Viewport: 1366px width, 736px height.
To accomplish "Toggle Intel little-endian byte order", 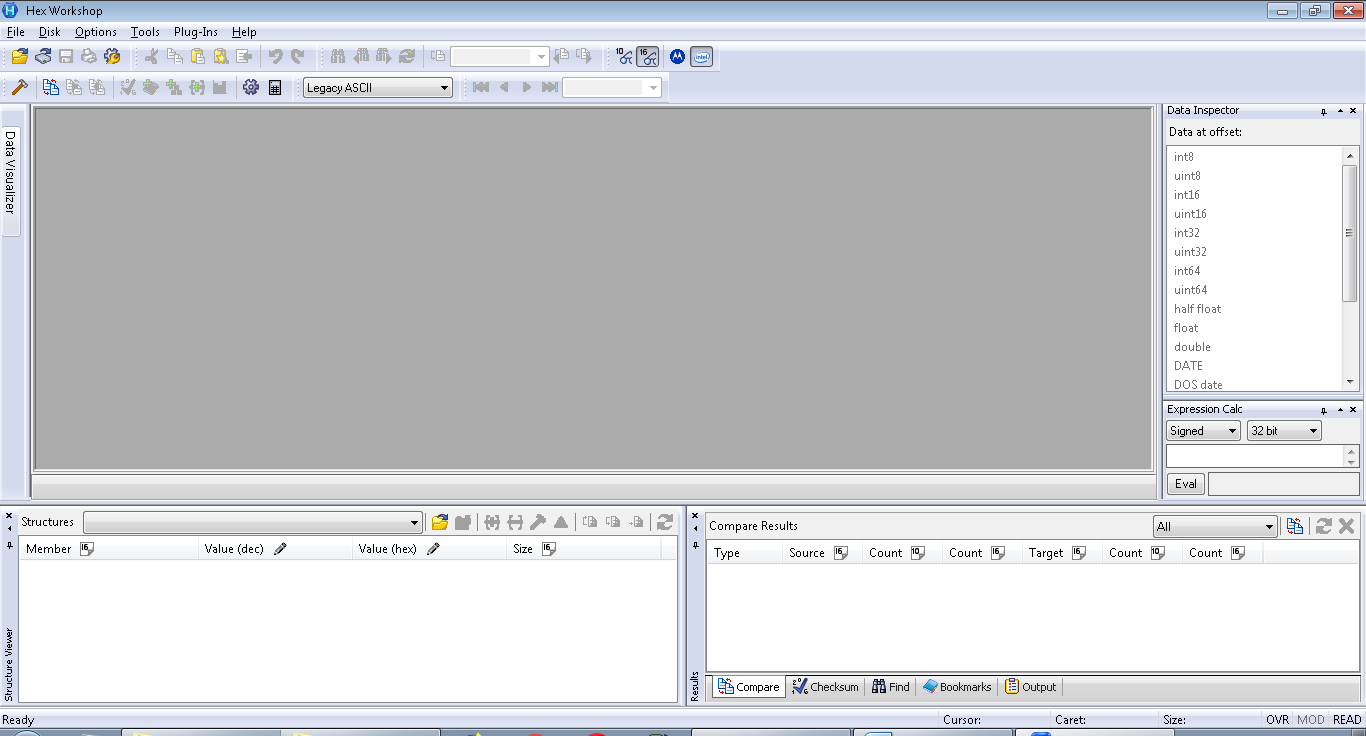I will (x=701, y=57).
